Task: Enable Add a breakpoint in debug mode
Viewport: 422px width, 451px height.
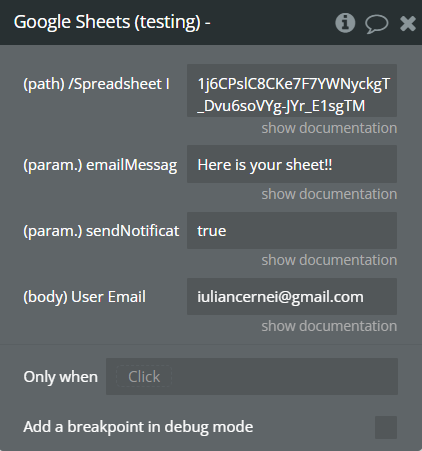Action: pos(386,427)
